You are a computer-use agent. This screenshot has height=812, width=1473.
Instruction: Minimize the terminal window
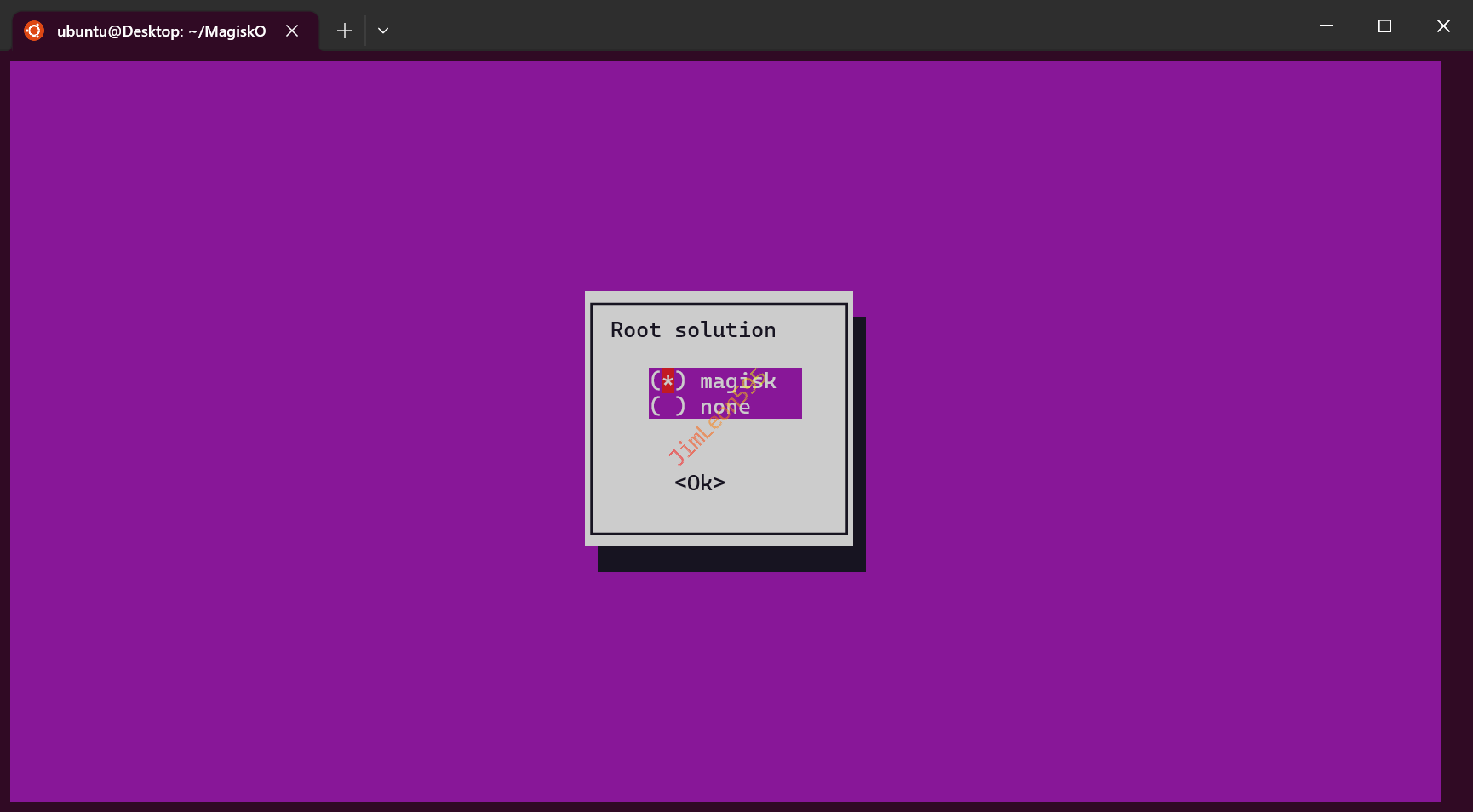[1326, 26]
